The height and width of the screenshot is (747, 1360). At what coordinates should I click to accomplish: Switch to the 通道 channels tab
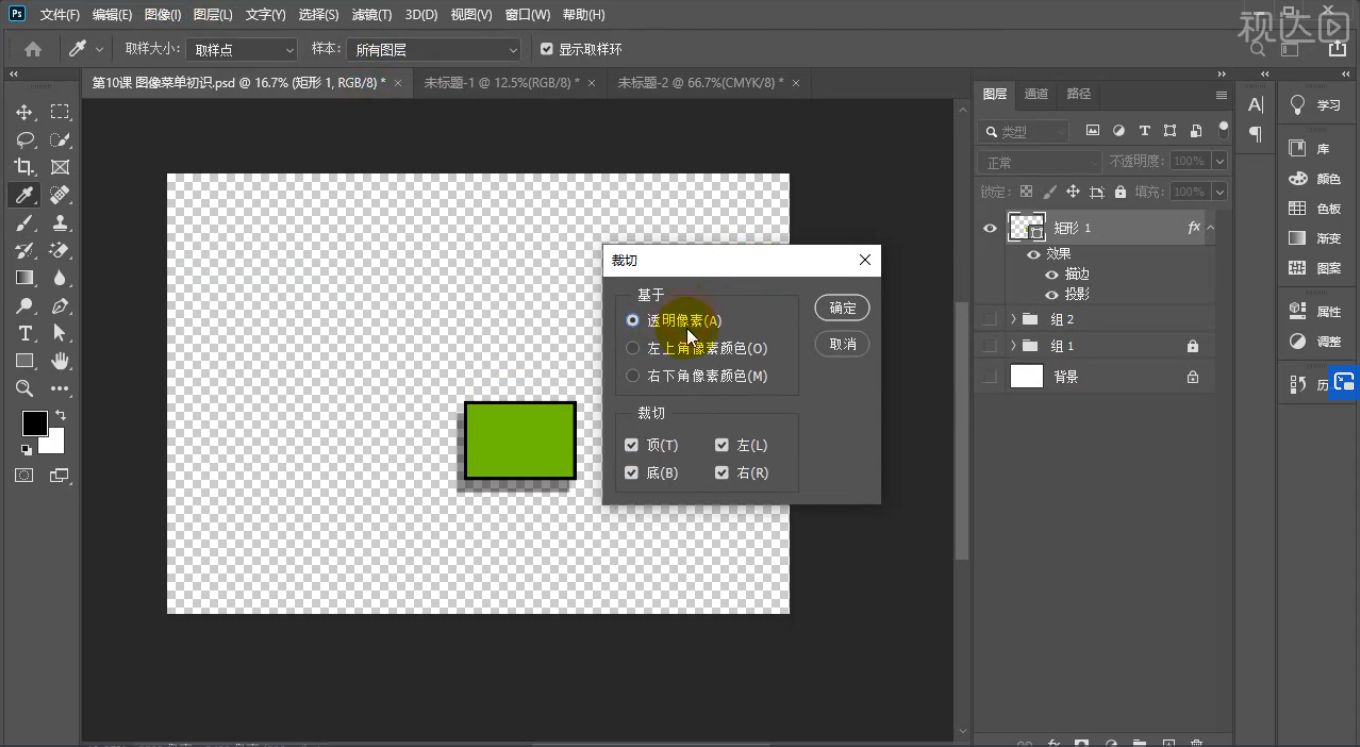coord(1036,94)
